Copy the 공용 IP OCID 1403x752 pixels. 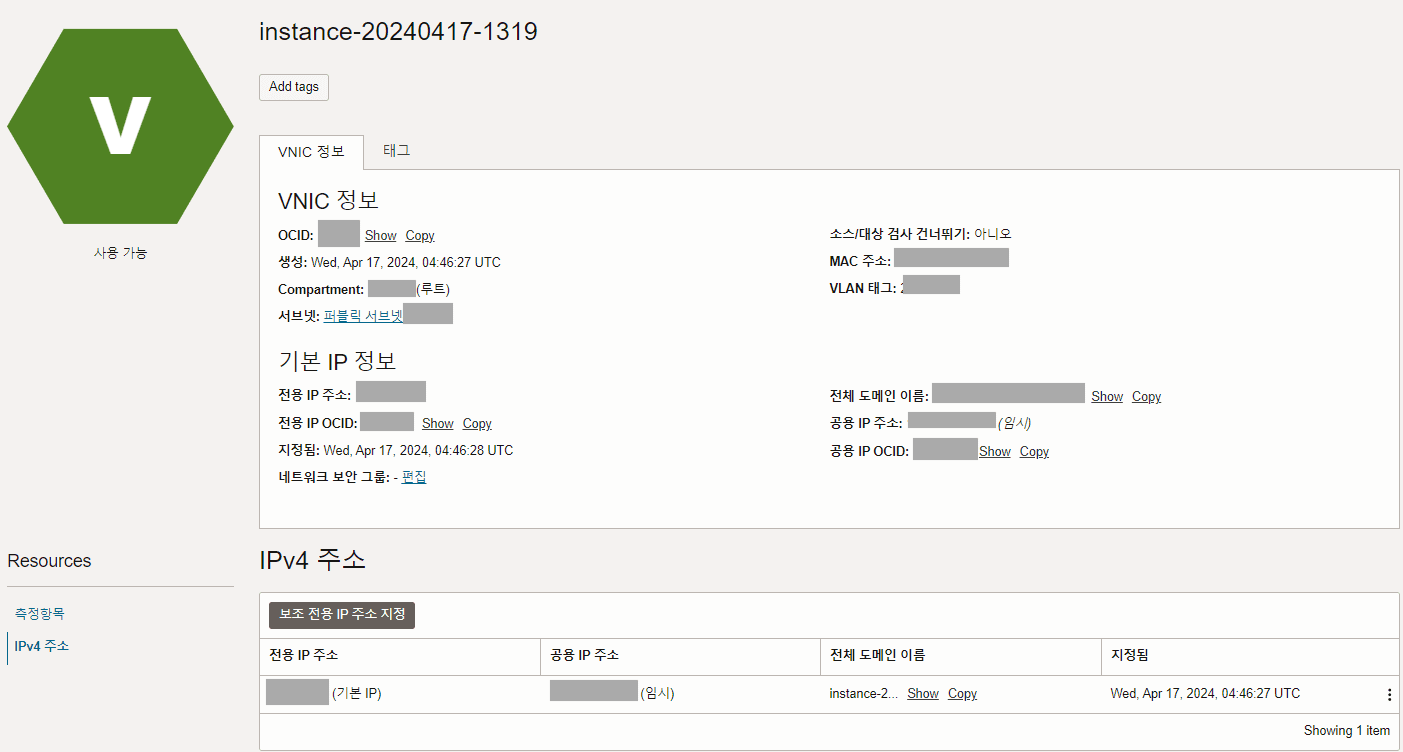click(x=1034, y=452)
